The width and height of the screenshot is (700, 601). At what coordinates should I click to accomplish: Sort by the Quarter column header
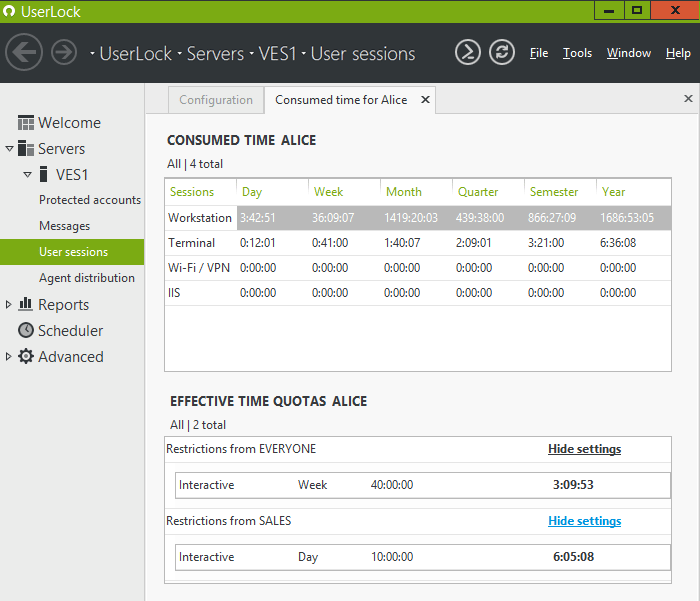pos(488,192)
